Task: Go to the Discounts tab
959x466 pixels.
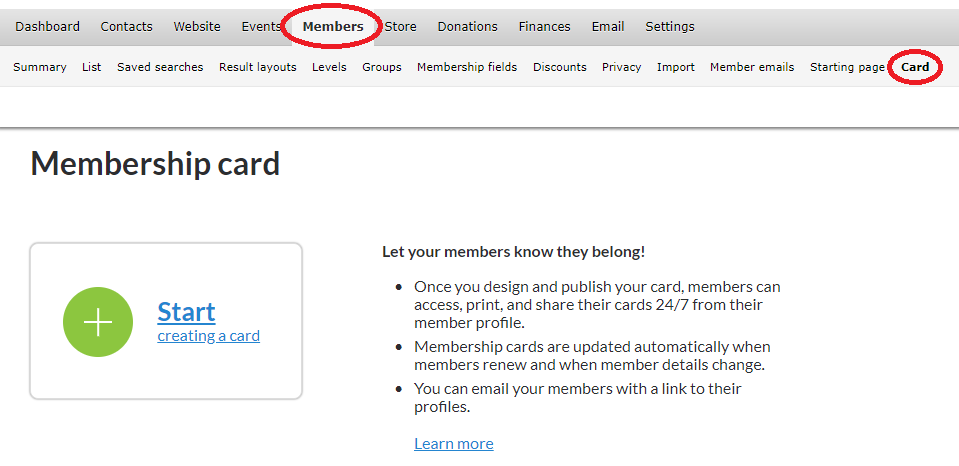Action: tap(560, 67)
